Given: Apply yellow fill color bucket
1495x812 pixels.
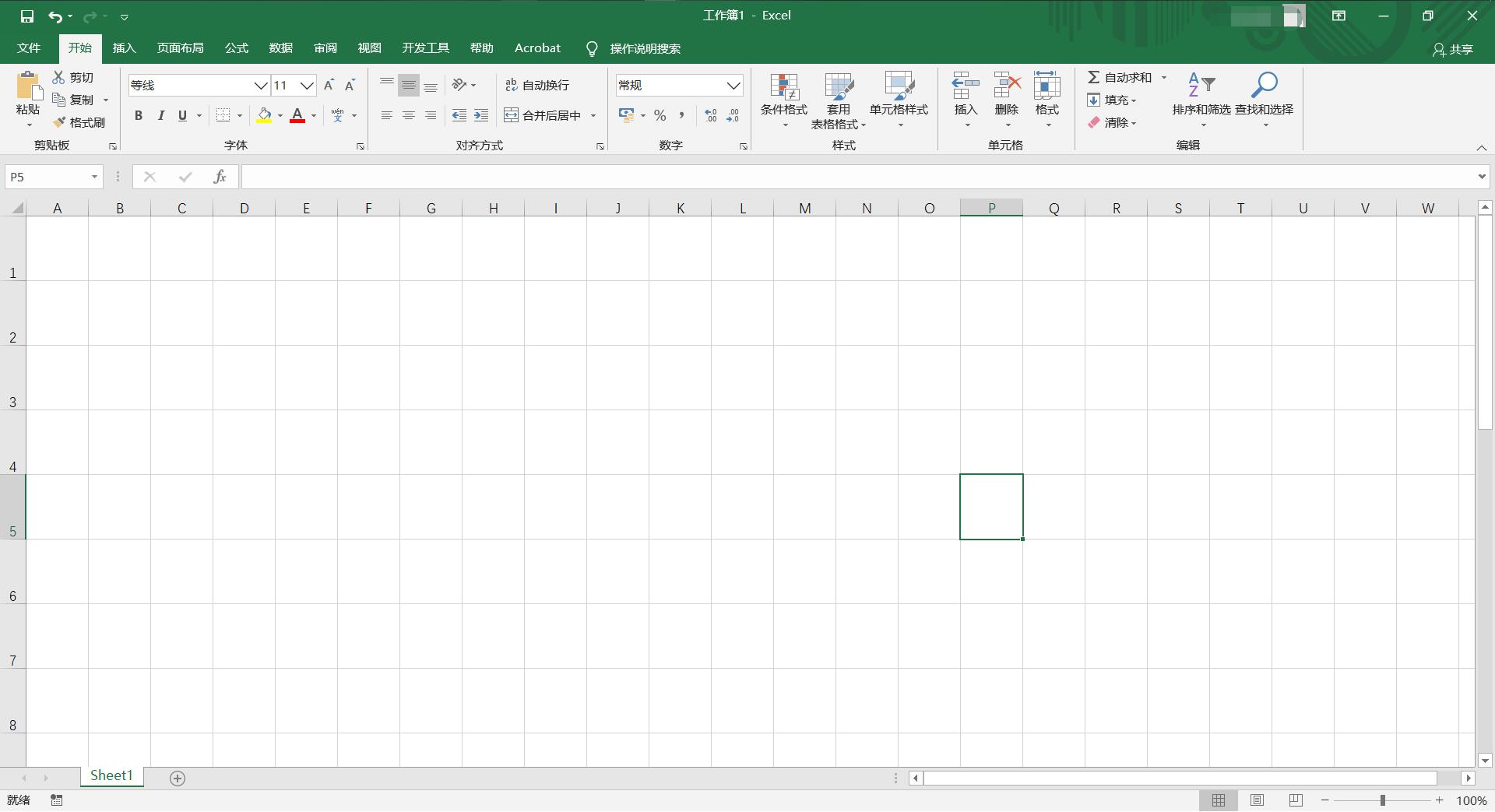Looking at the screenshot, I should click(264, 115).
